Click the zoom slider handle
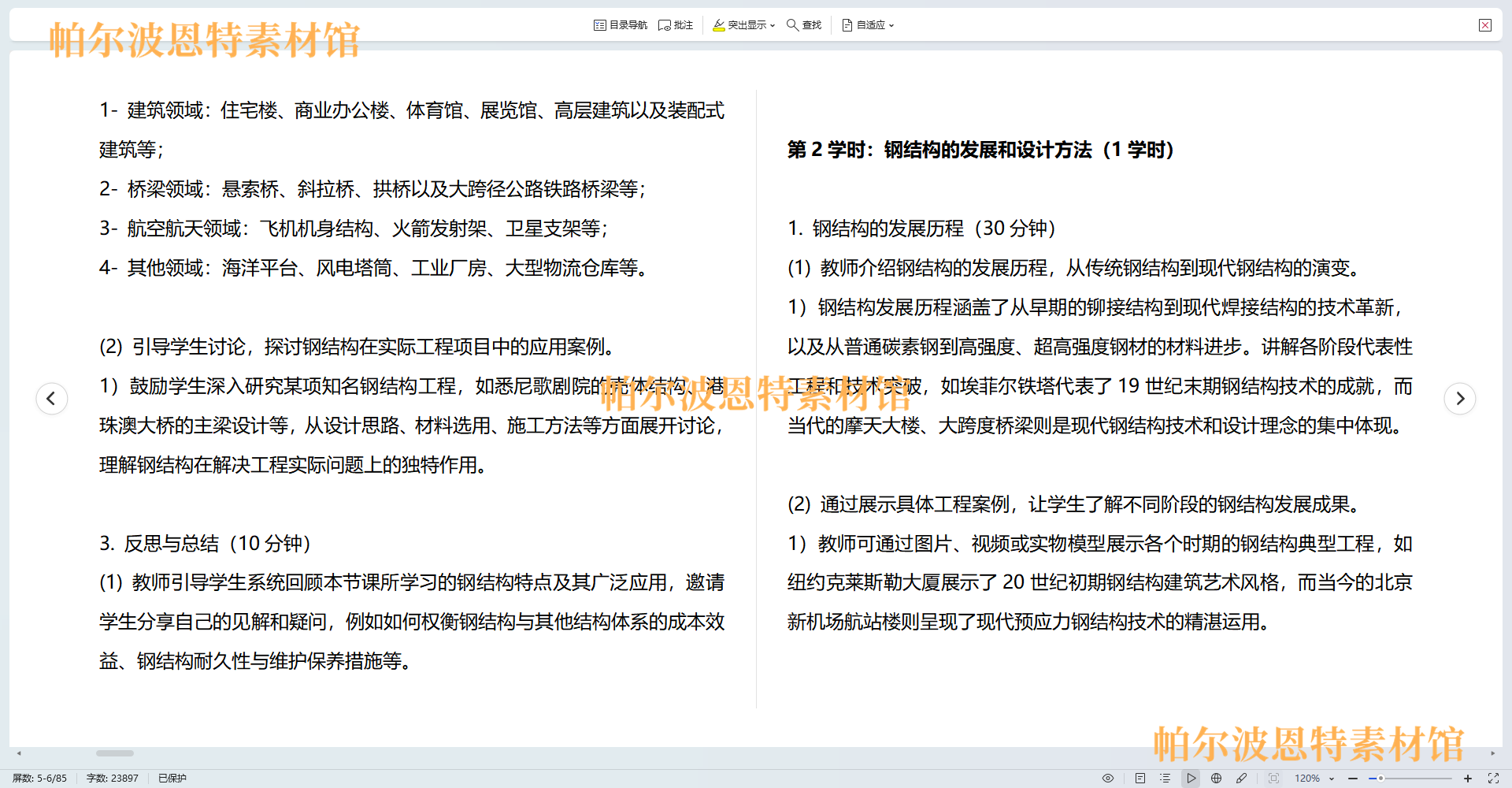The height and width of the screenshot is (788, 1512). tap(1380, 779)
